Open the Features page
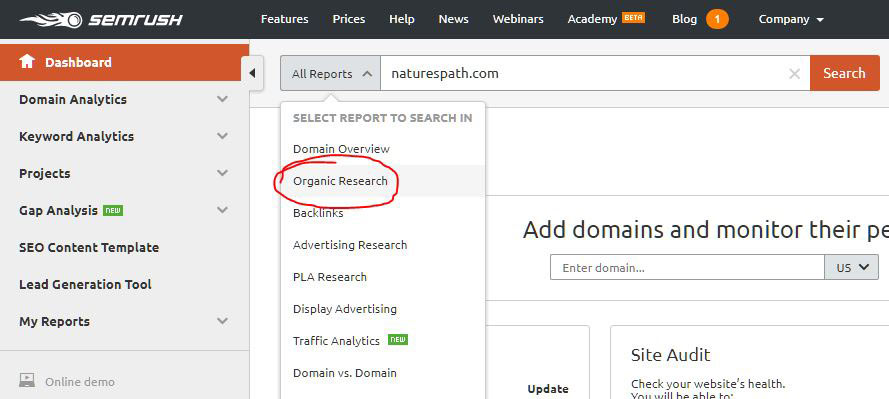This screenshot has width=889, height=399. point(285,19)
